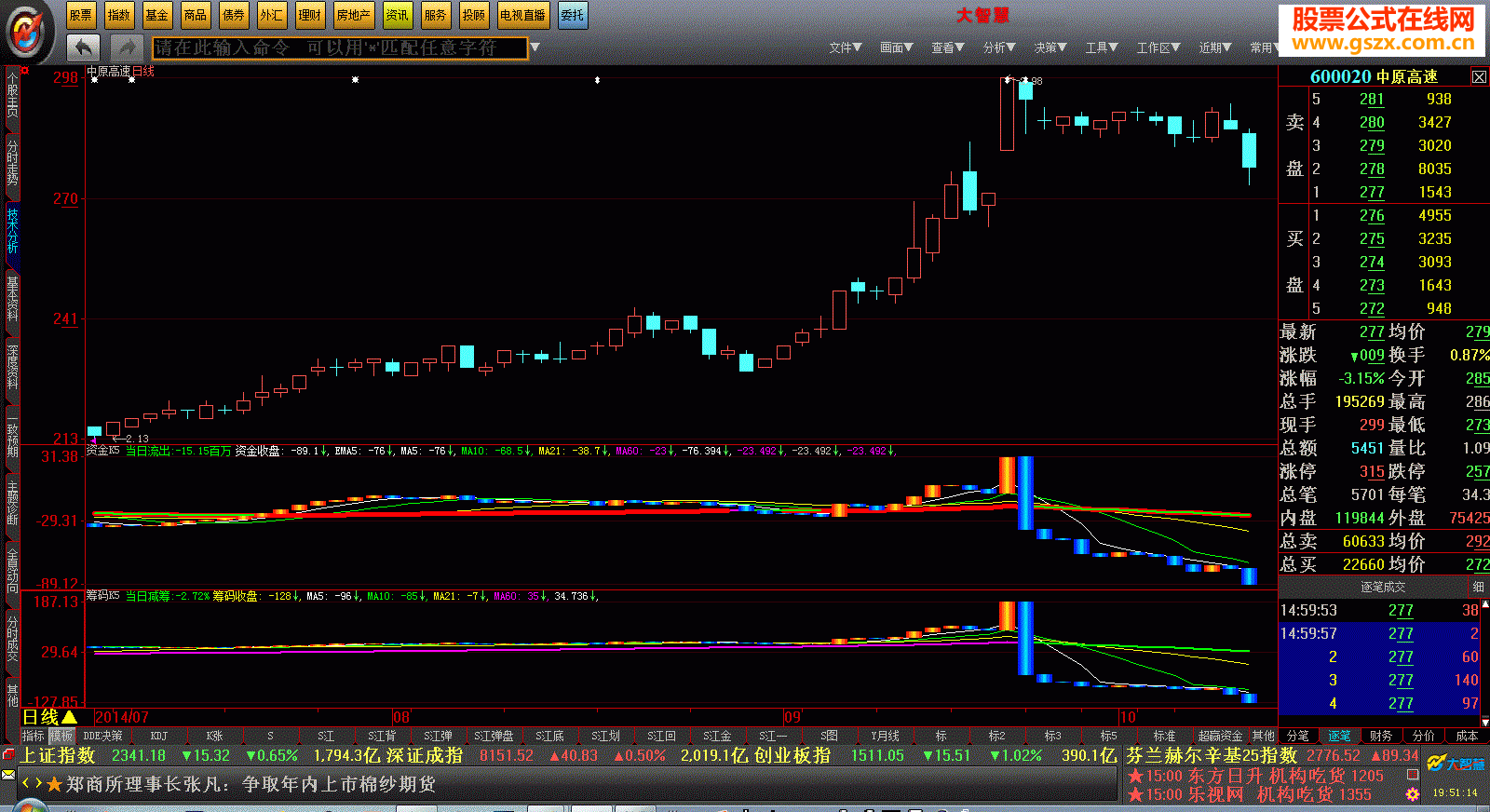Click the trade list scrollbar down arrow
This screenshot has height=812, width=1490.
pos(1484,722)
